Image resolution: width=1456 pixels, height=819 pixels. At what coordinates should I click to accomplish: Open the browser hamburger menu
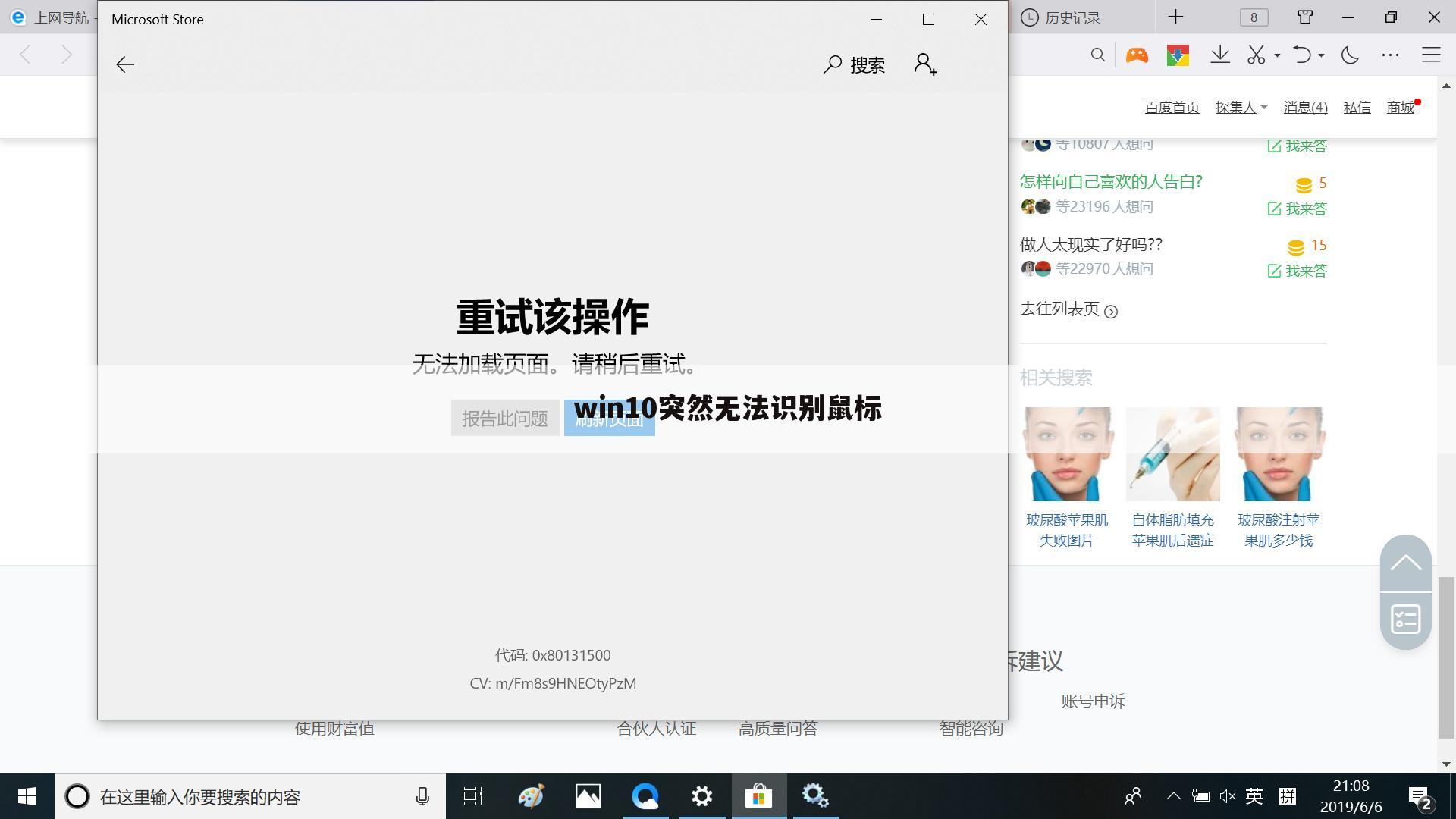click(x=1431, y=55)
